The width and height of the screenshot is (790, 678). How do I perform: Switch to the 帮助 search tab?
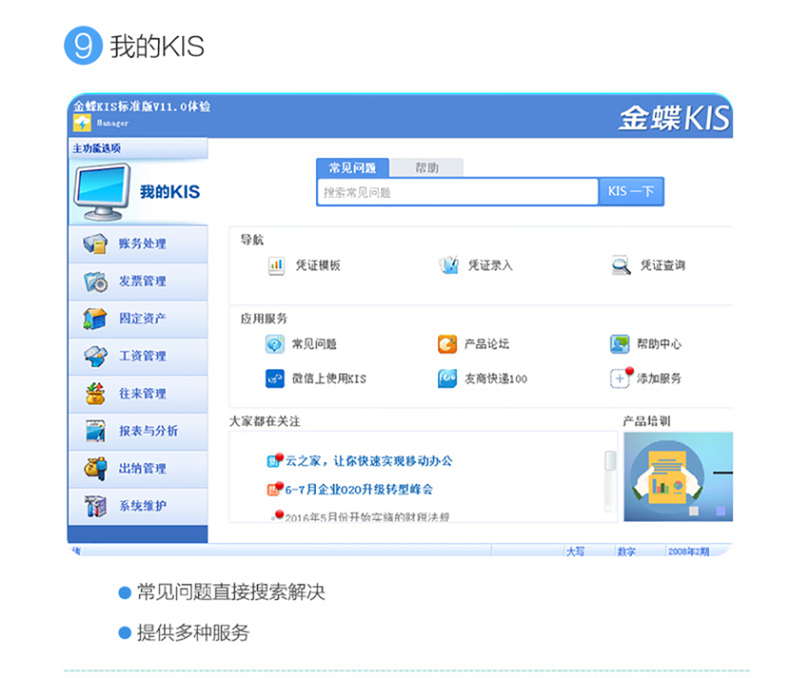(x=427, y=168)
